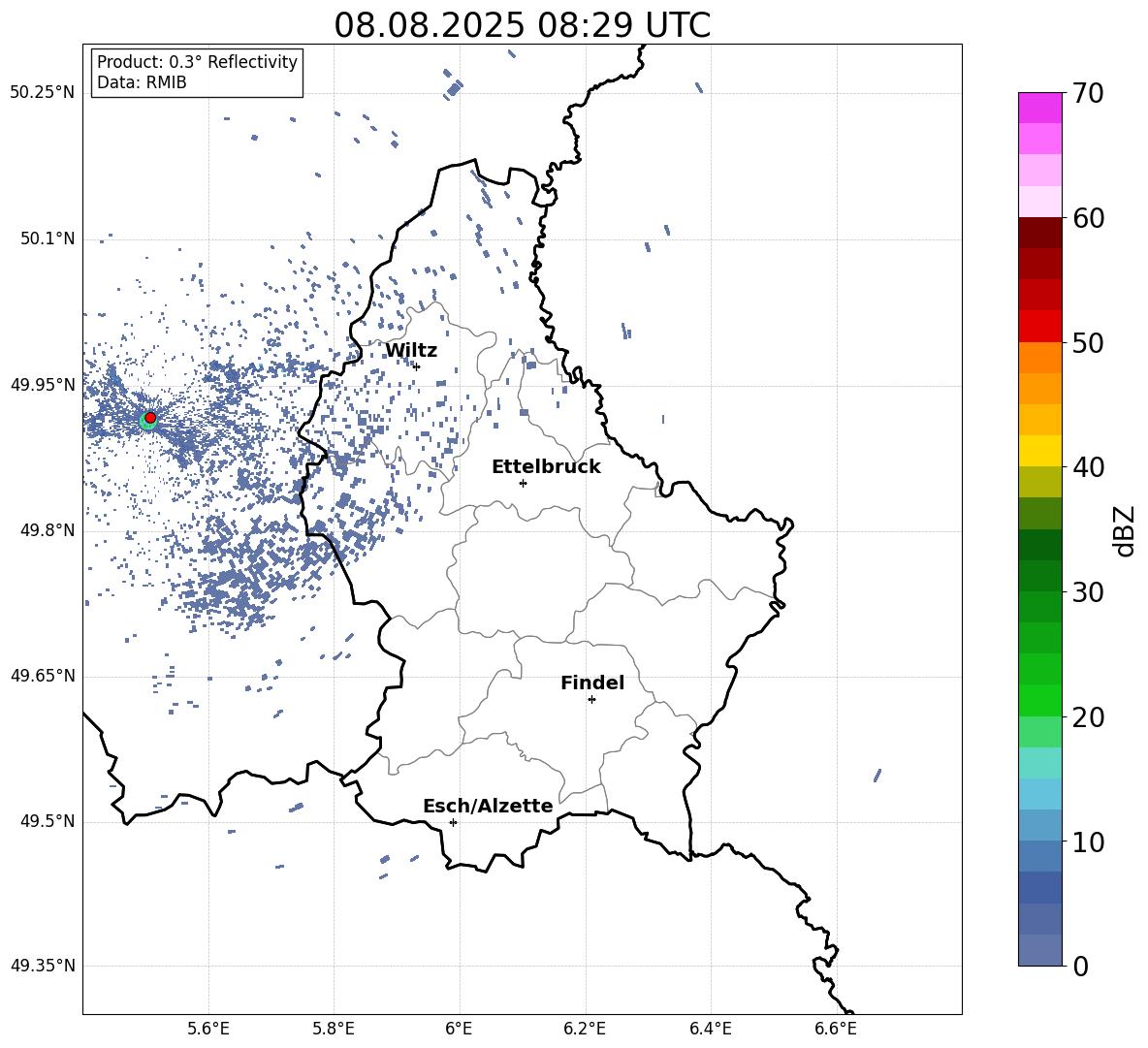The height and width of the screenshot is (1048, 1148).
Task: Click the 6°E longitude label
Action: [459, 1029]
